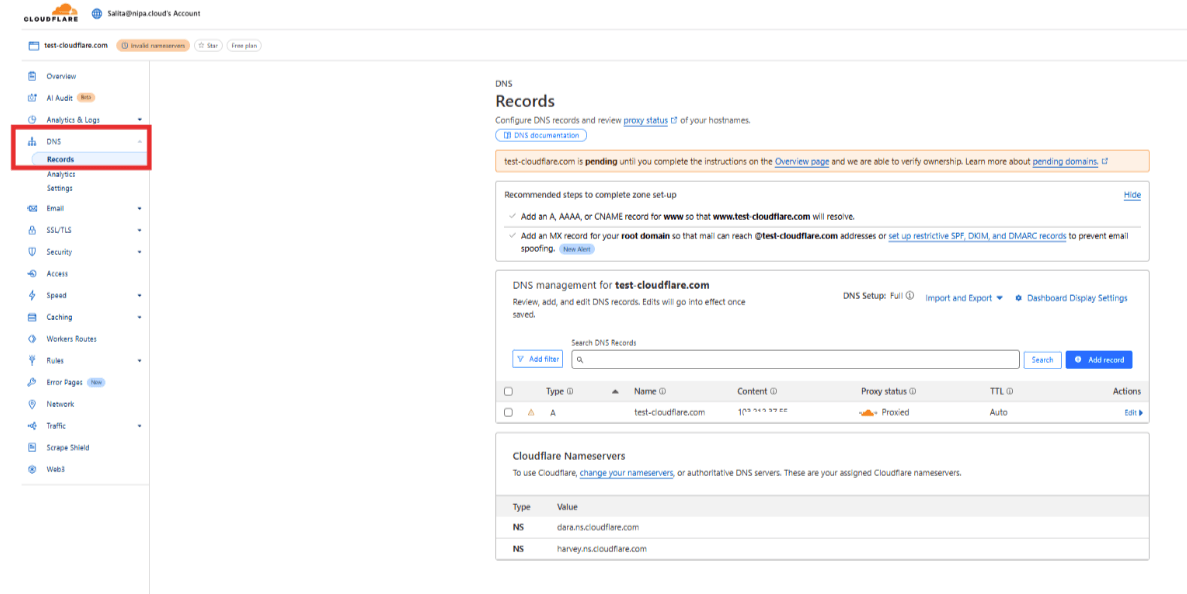
Task: Click the Caching icon in sidebar
Action: (32, 317)
